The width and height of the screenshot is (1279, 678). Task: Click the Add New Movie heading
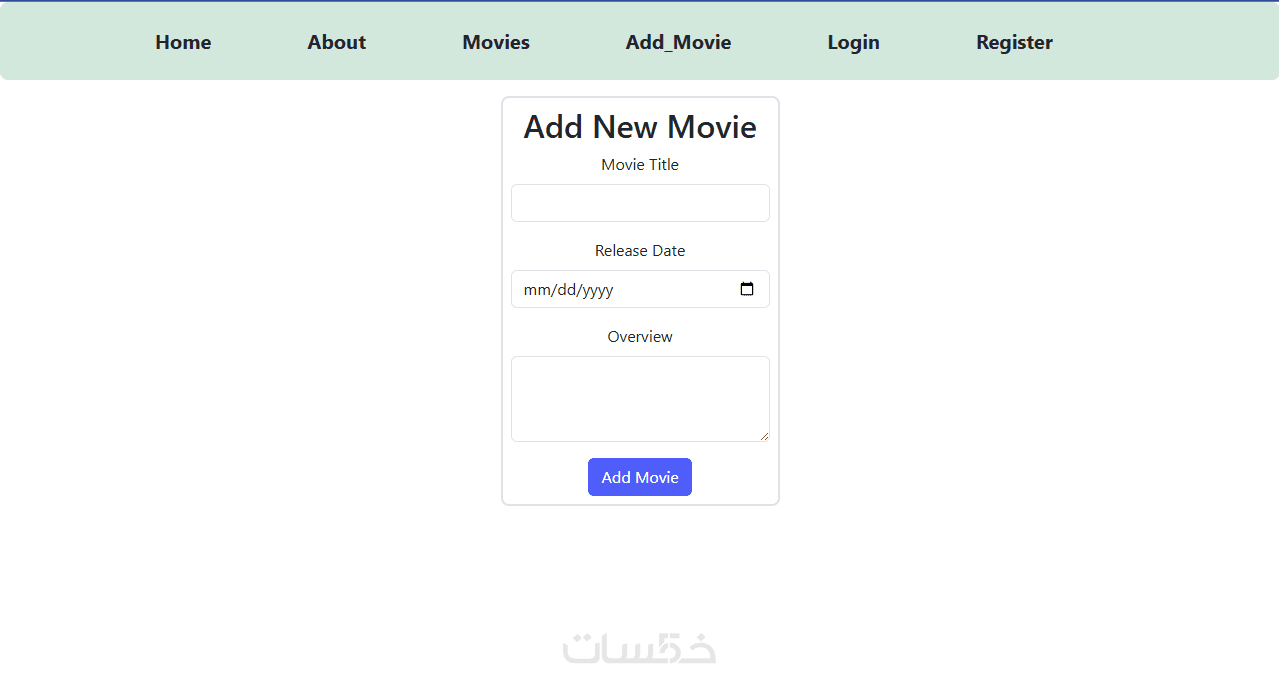[x=640, y=127]
